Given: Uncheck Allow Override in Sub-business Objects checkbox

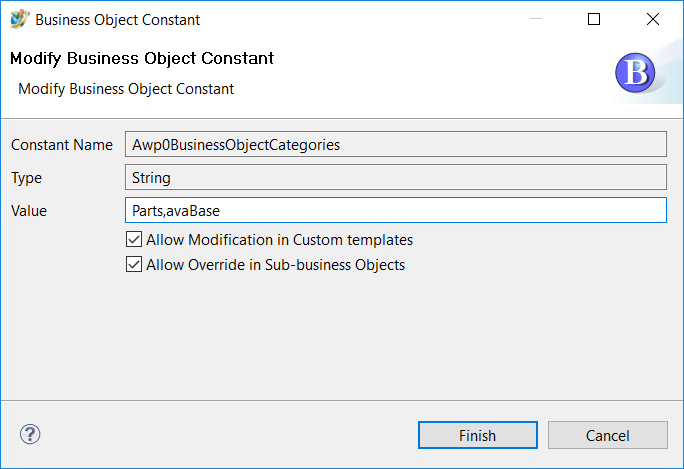Looking at the screenshot, I should pos(134,265).
